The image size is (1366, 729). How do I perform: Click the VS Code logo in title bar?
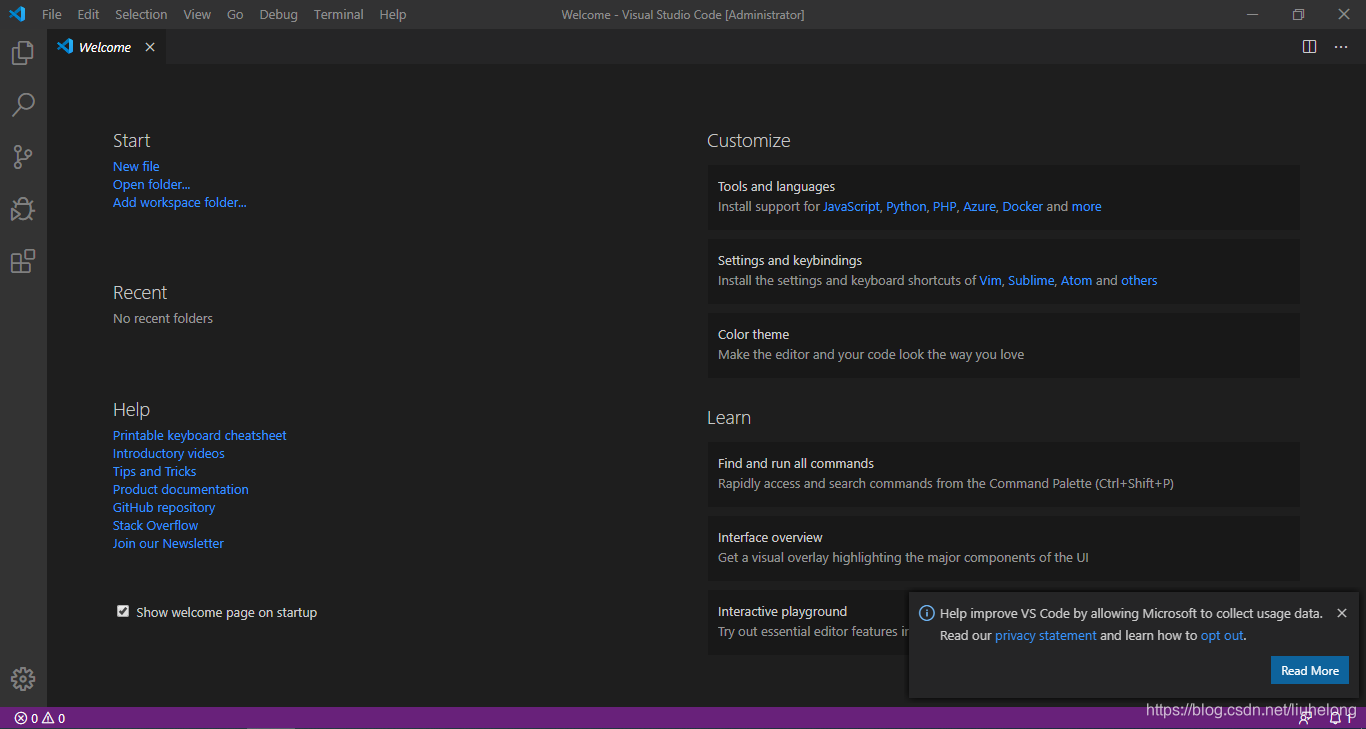pos(17,14)
